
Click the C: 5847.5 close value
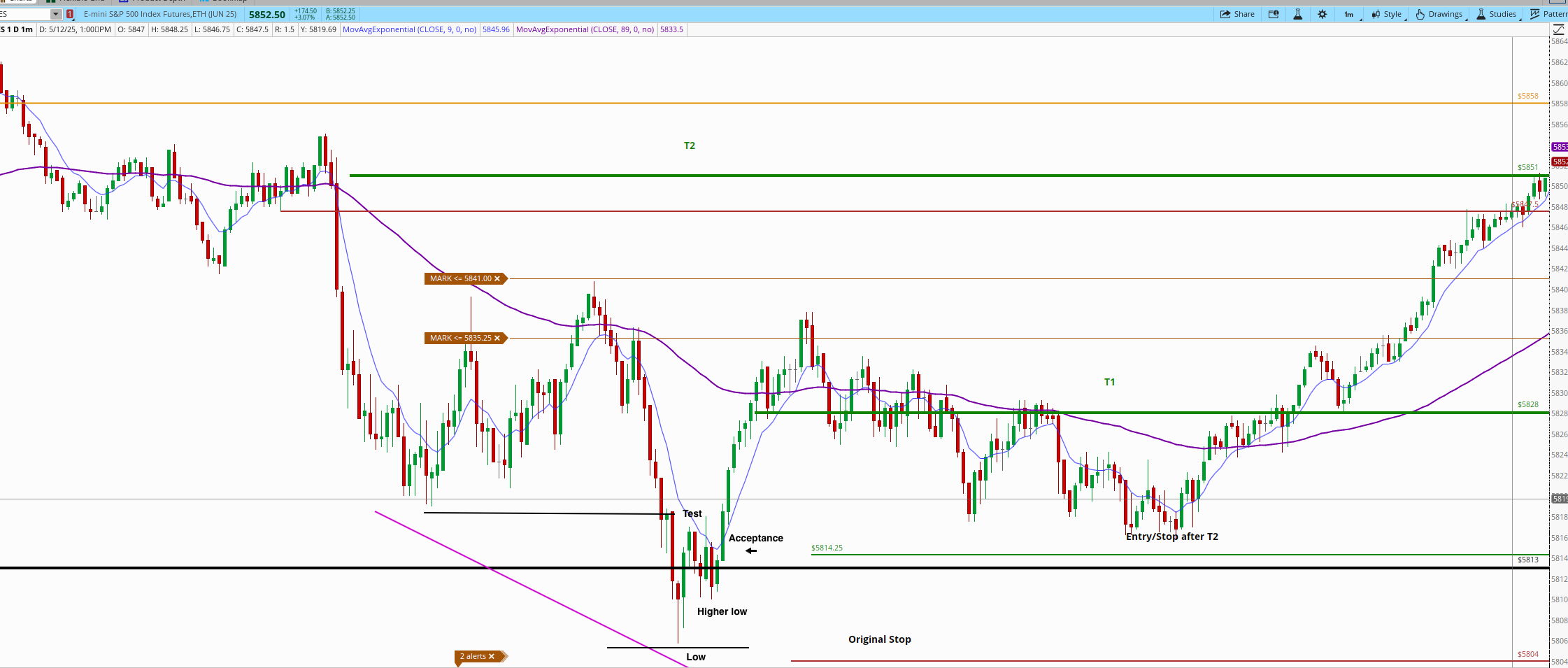pos(252,29)
